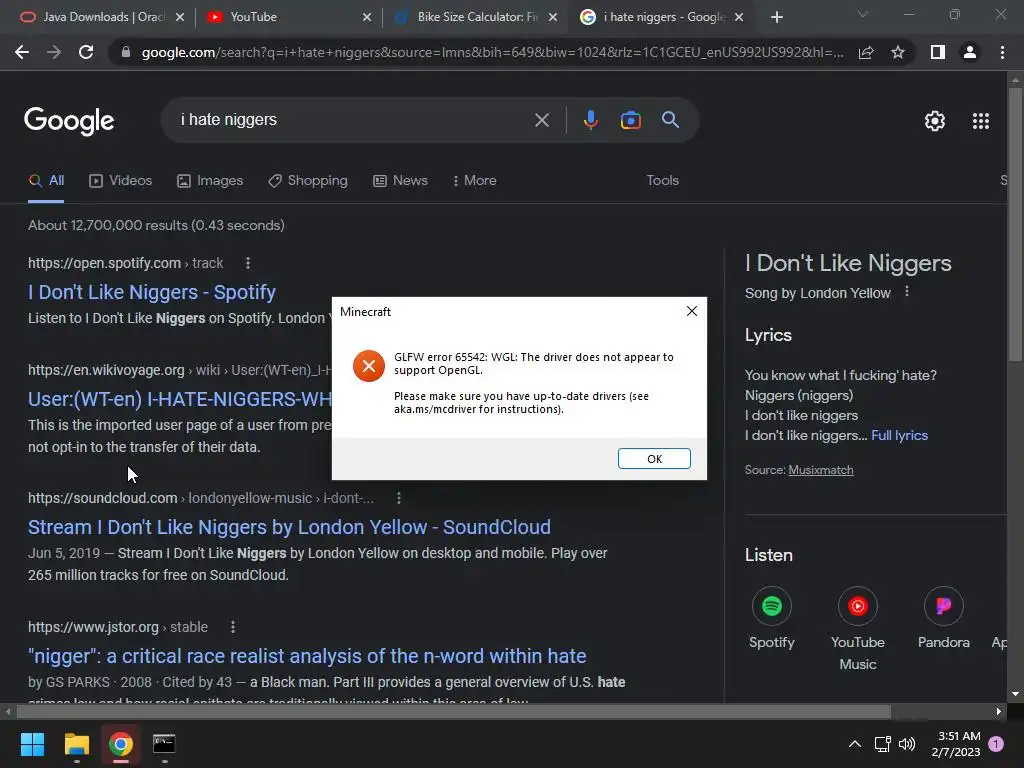
Task: Click the page vertical scrollbar thumb
Action: [x=1015, y=223]
